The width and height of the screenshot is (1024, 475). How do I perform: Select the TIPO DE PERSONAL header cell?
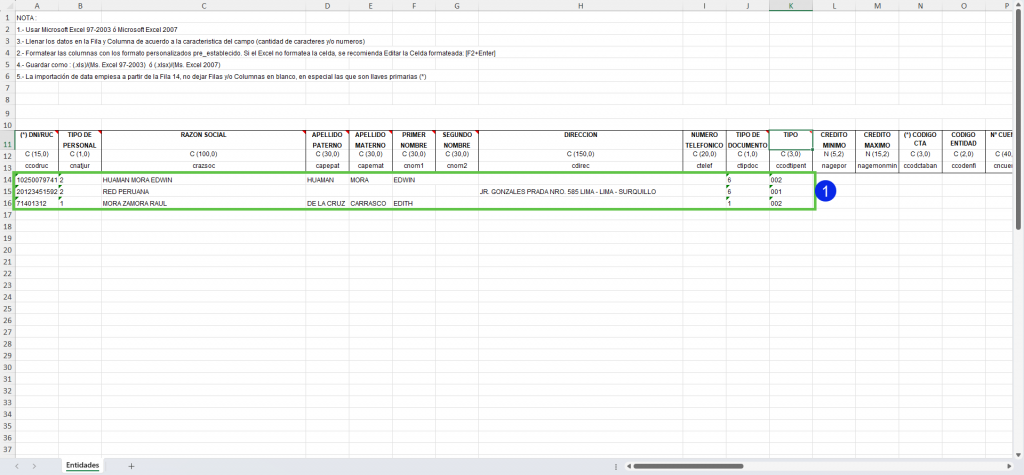80,140
